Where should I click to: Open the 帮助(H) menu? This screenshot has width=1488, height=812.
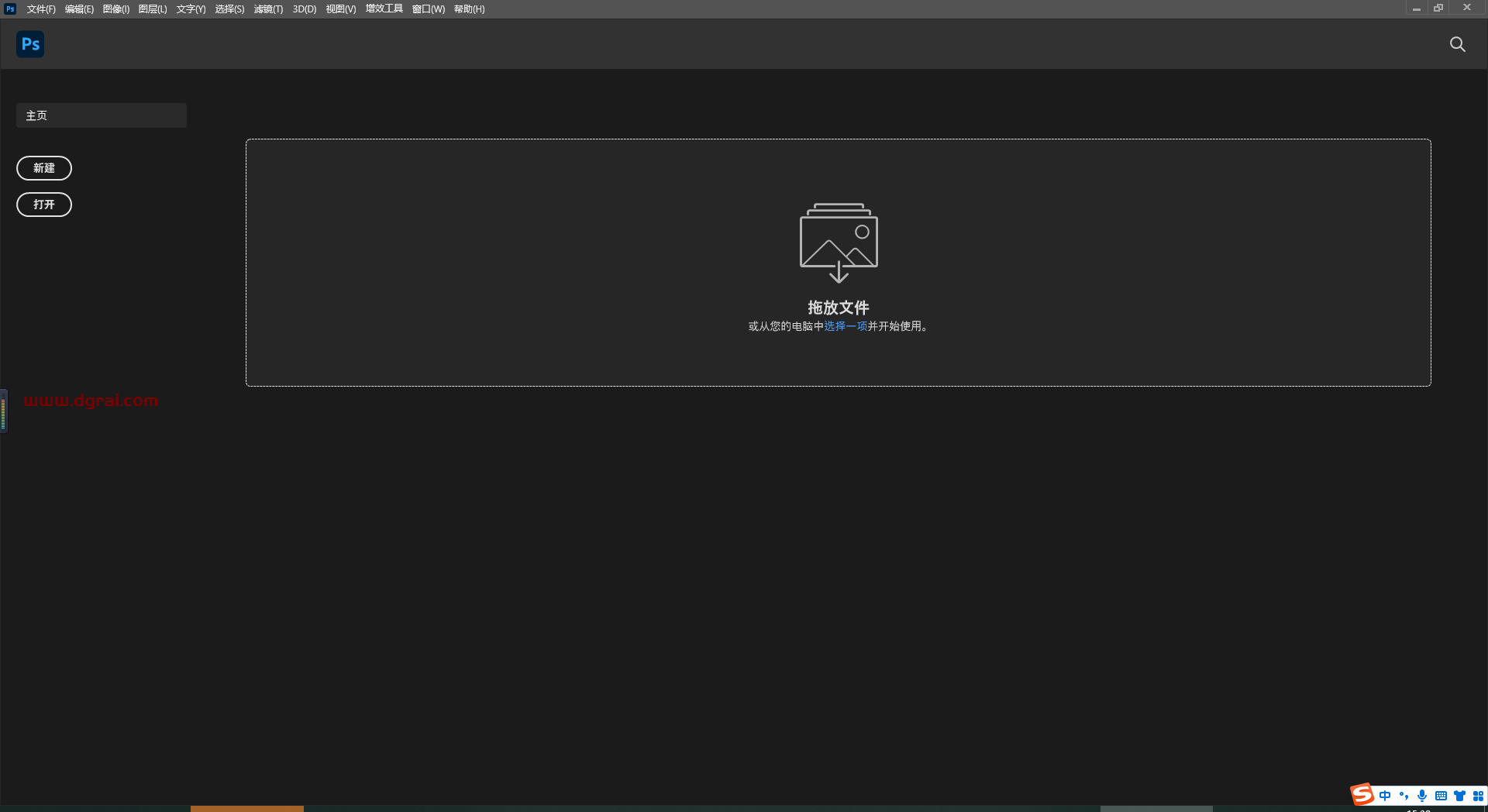[x=469, y=9]
